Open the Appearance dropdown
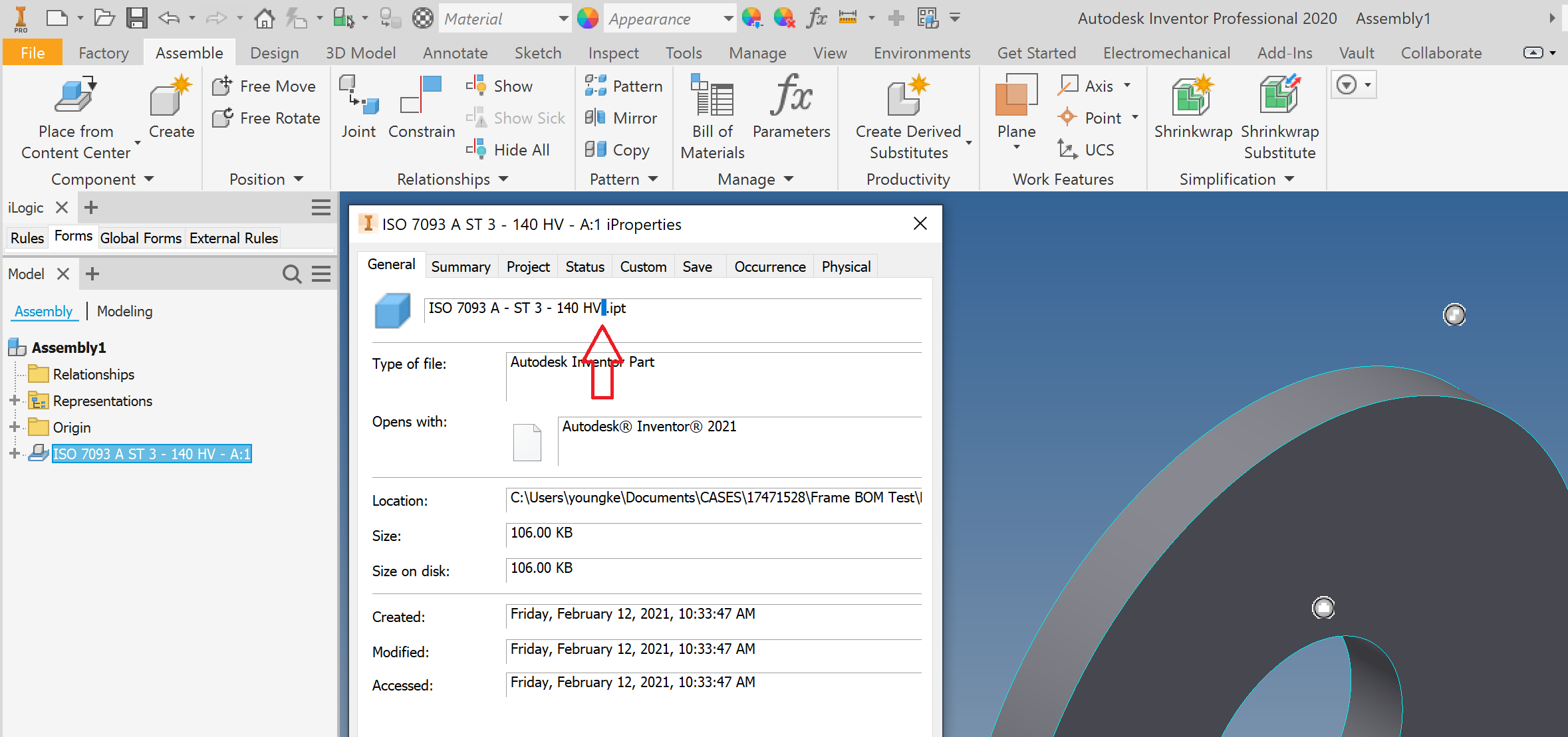This screenshot has height=737, width=1568. pyautogui.click(x=727, y=19)
